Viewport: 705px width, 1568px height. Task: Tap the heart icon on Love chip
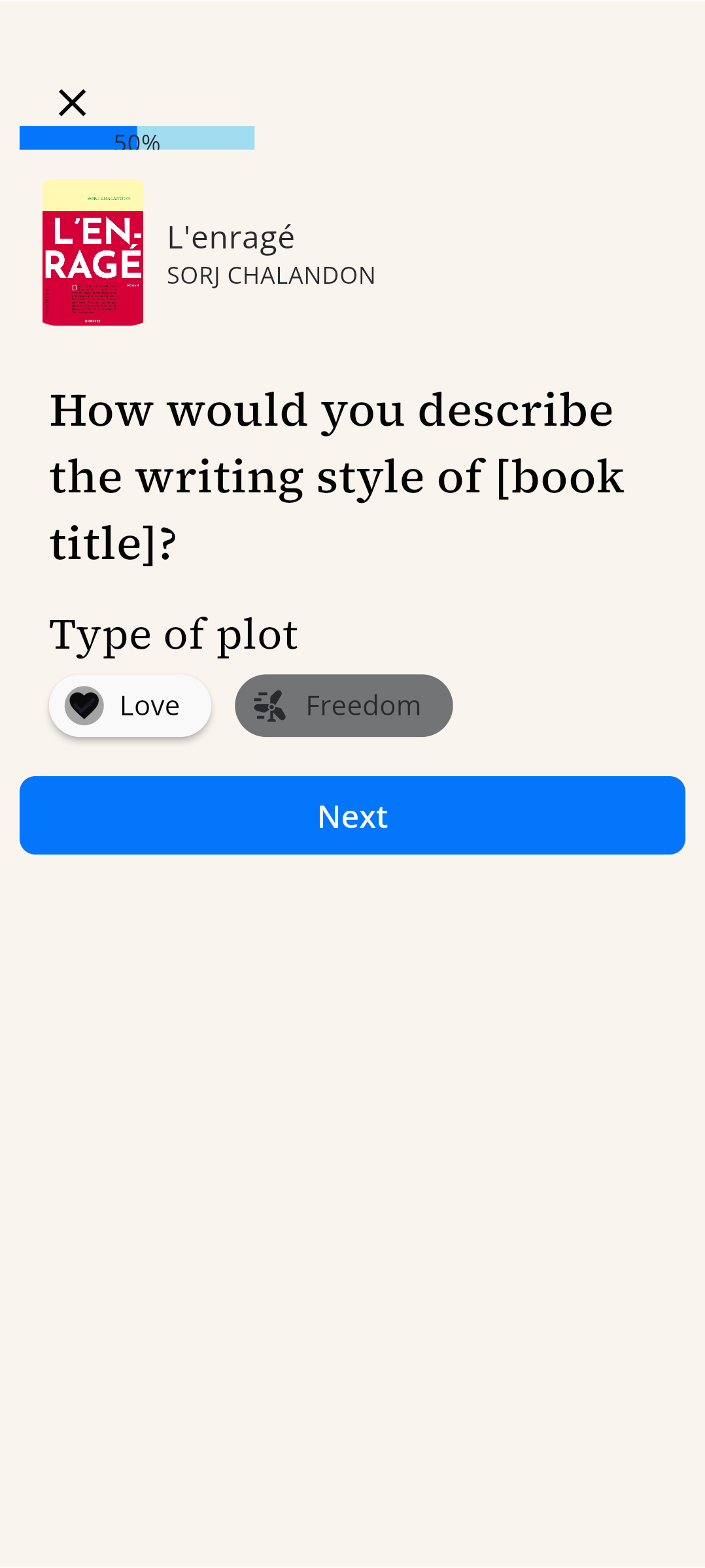[84, 706]
